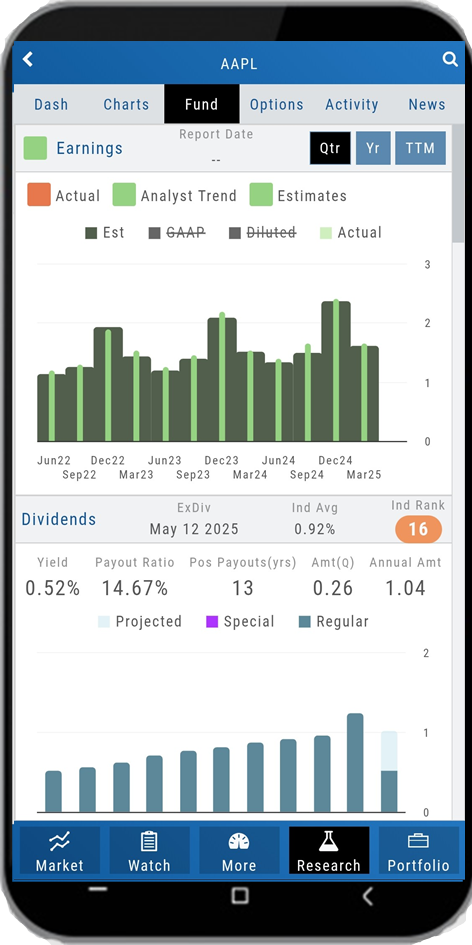The height and width of the screenshot is (945, 472).
Task: Click the vertical scrollbar thumb
Action: pyautogui.click(x=458, y=185)
